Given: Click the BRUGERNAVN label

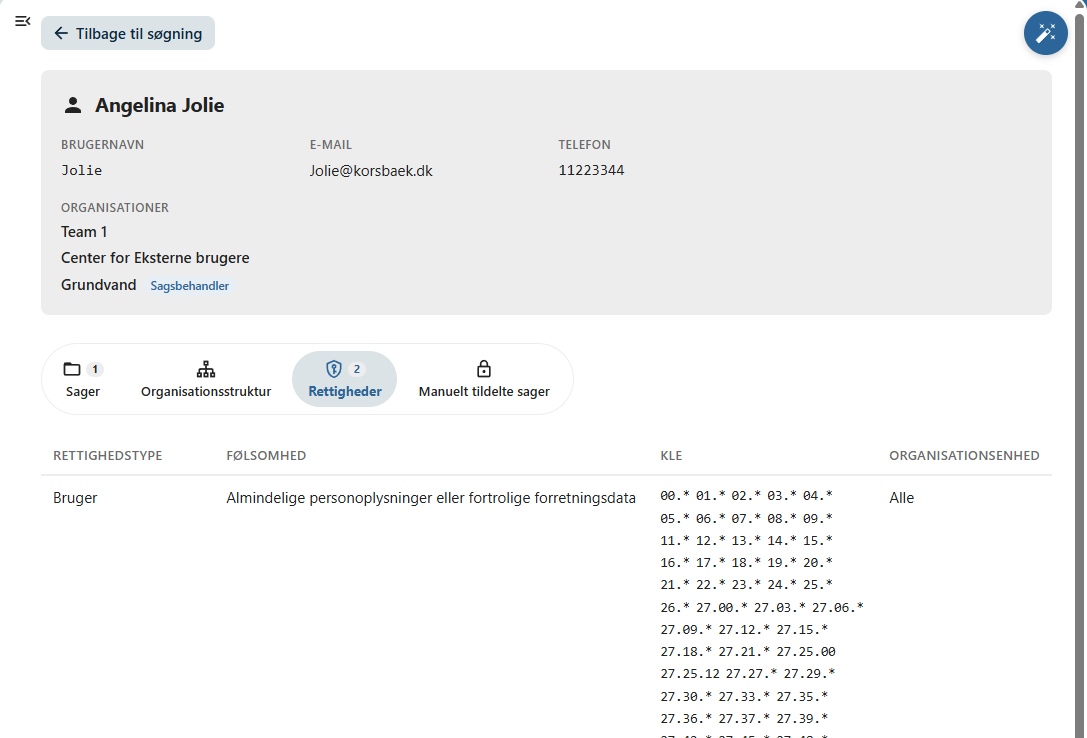Looking at the screenshot, I should tap(103, 145).
